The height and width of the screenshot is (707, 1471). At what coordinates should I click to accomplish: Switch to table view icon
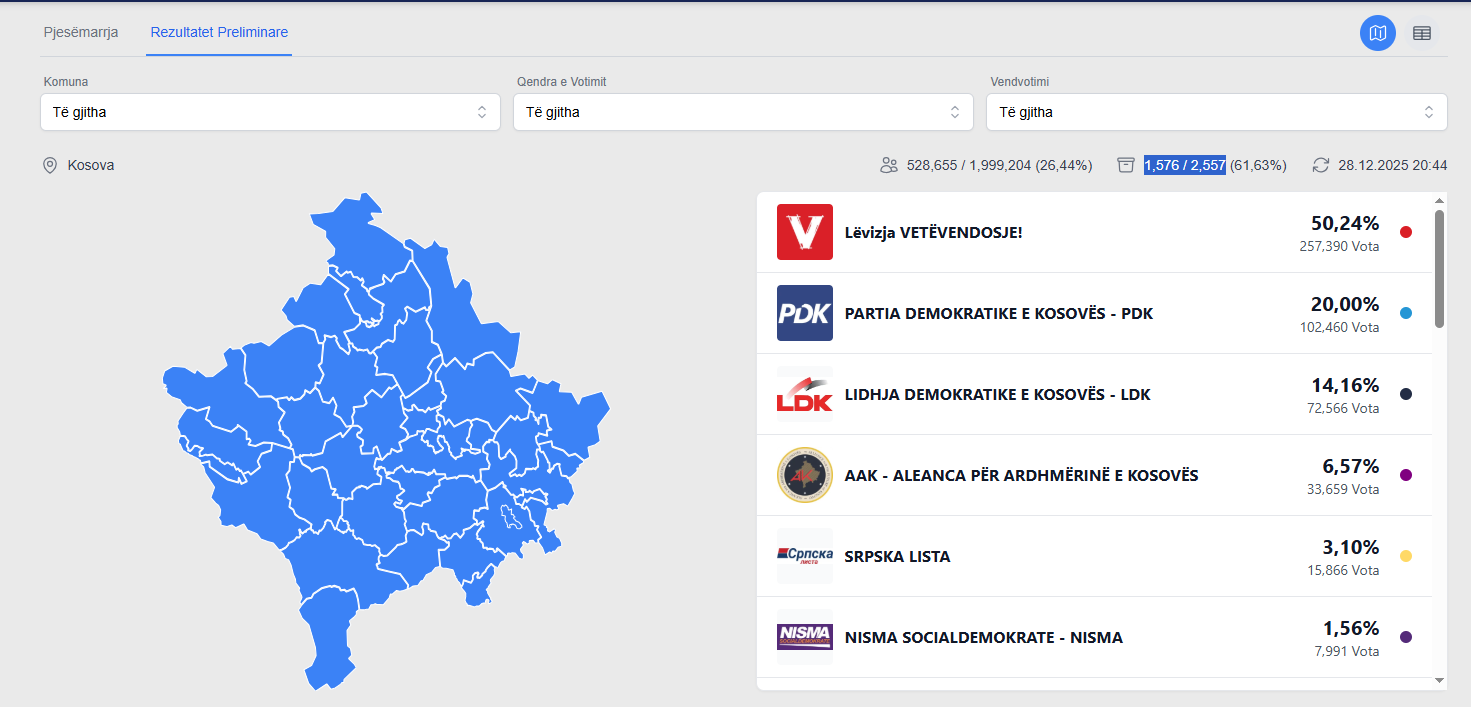(x=1421, y=33)
